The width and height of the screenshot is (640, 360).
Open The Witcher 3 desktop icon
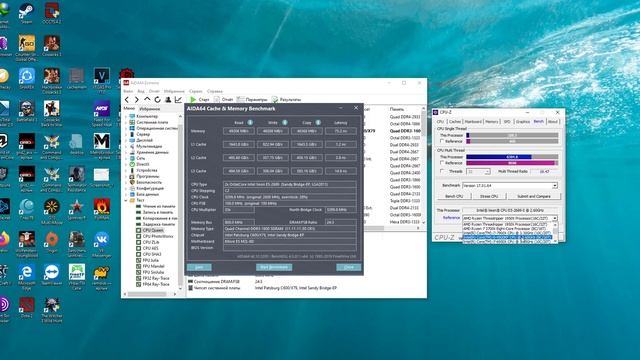52,310
